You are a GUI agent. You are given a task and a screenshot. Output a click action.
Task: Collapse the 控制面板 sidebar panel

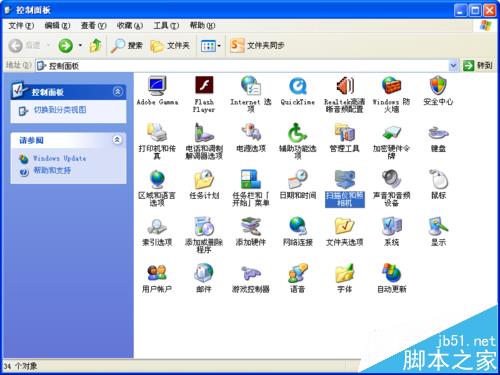[x=118, y=91]
